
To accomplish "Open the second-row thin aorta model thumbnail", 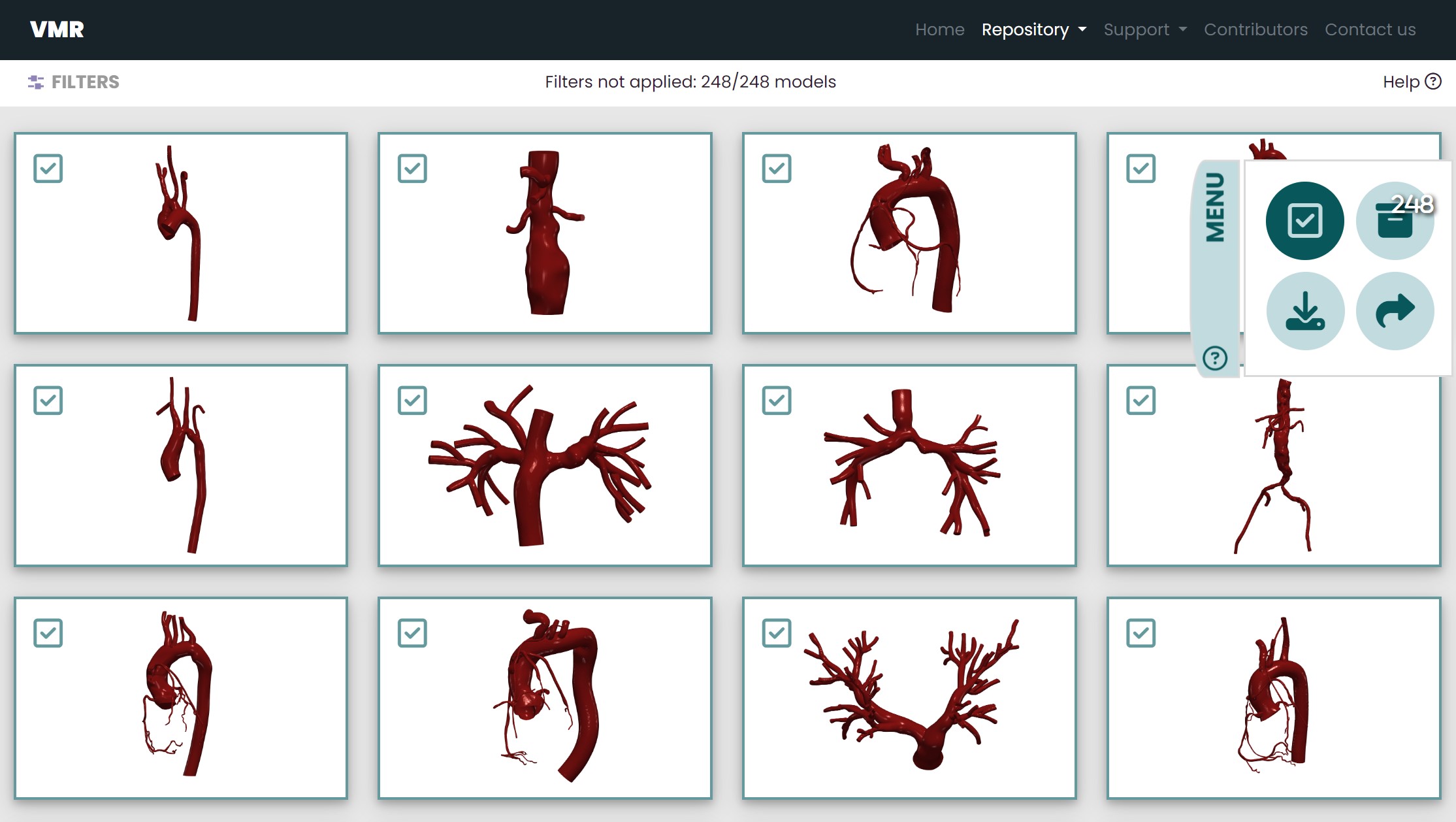I will tap(181, 465).
